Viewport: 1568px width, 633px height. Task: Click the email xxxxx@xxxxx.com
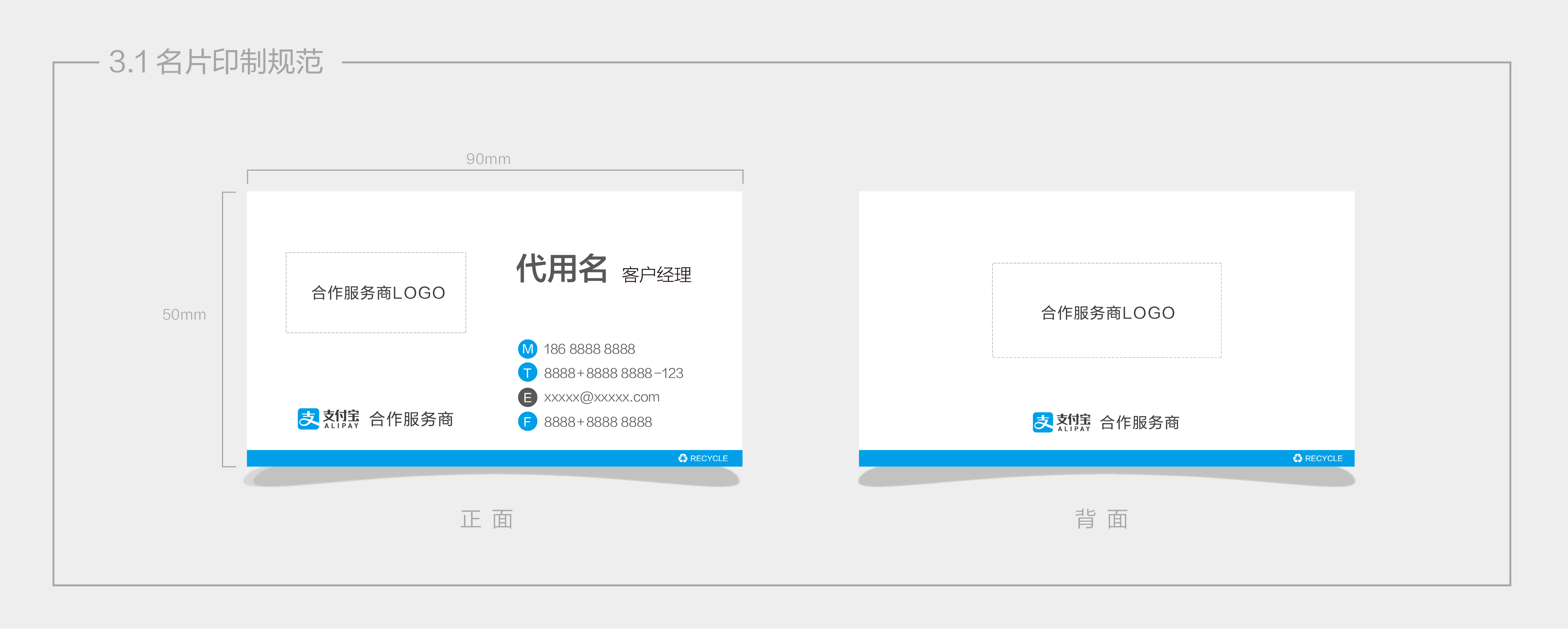(x=601, y=397)
